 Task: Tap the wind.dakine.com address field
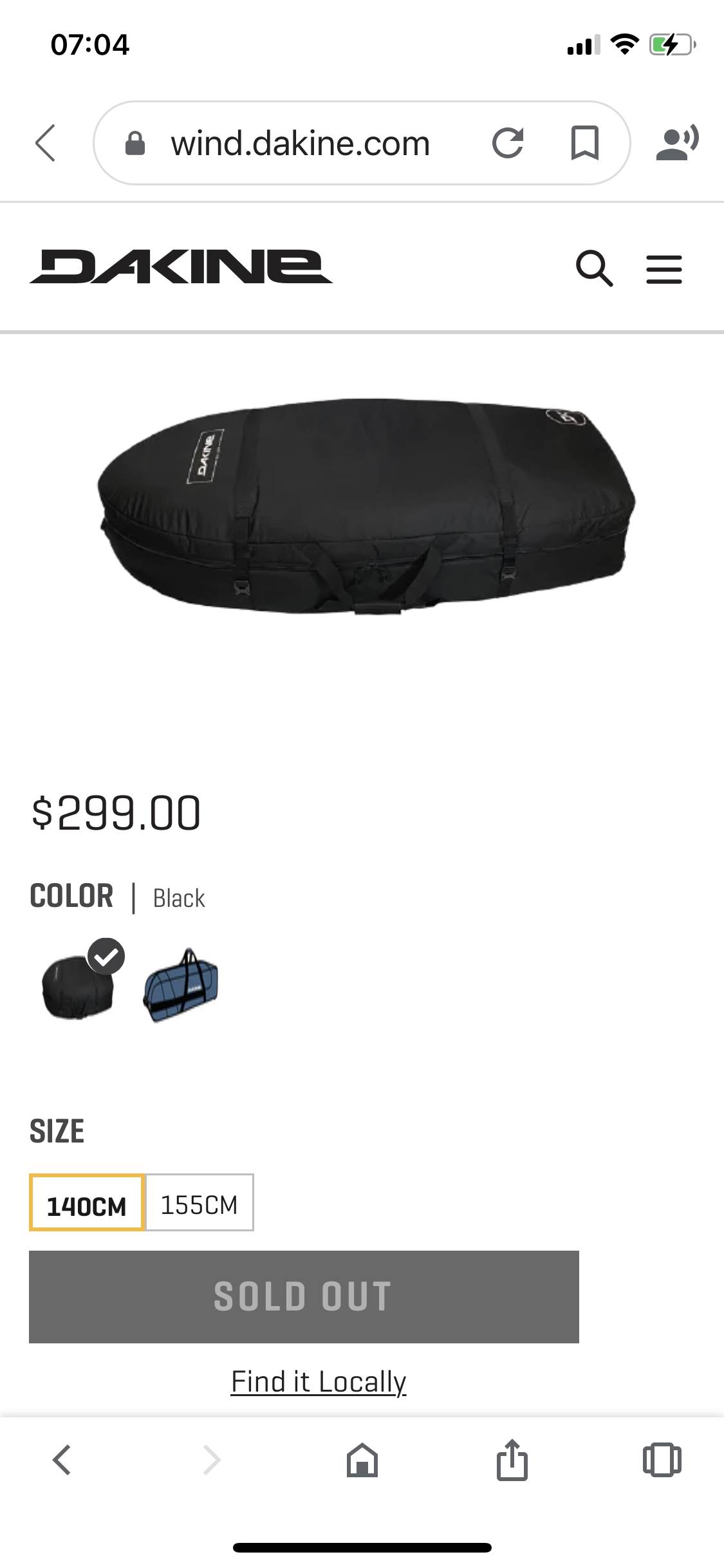tap(301, 143)
